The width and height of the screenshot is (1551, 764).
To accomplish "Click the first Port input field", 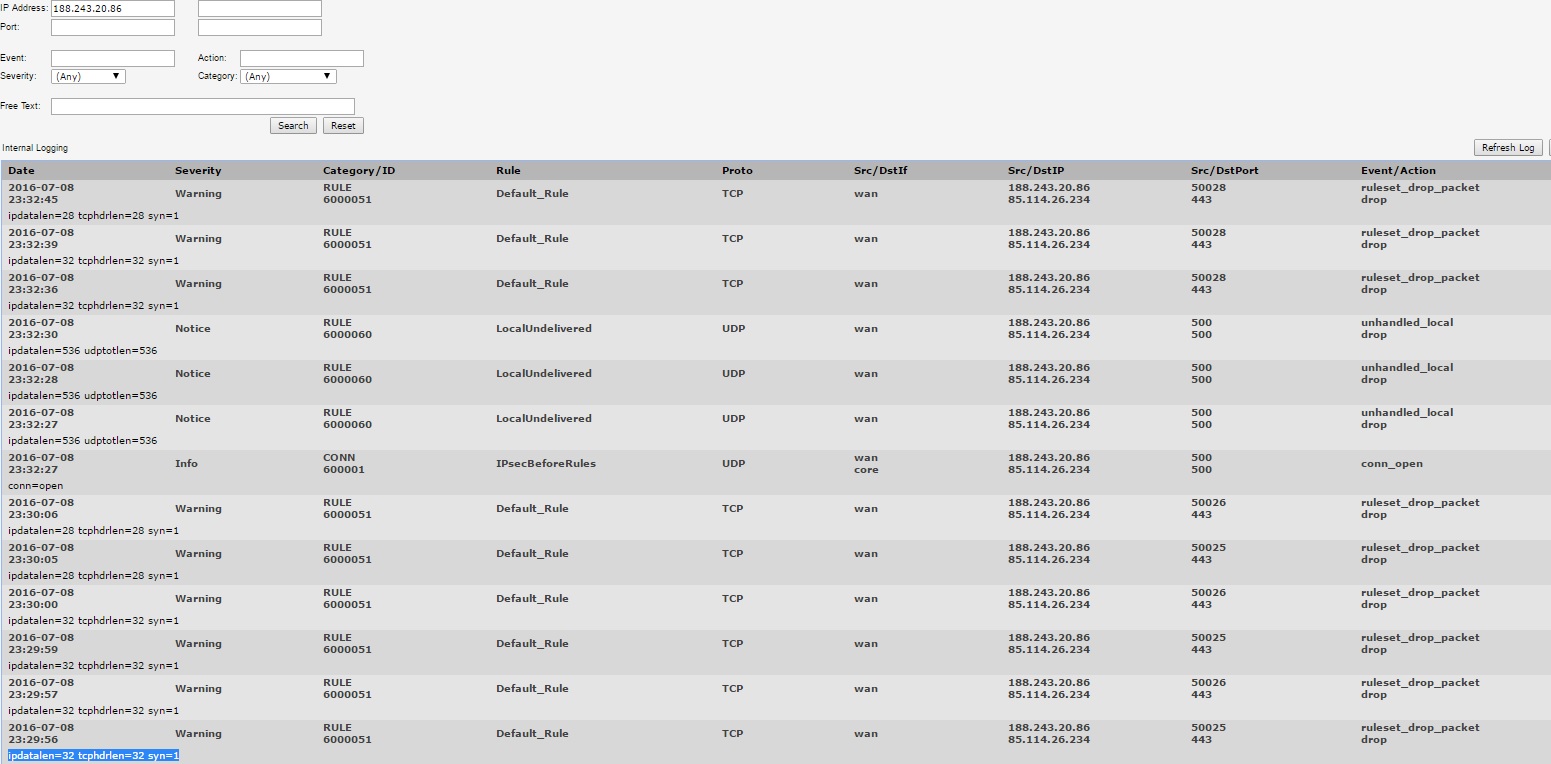I will pyautogui.click(x=112, y=28).
